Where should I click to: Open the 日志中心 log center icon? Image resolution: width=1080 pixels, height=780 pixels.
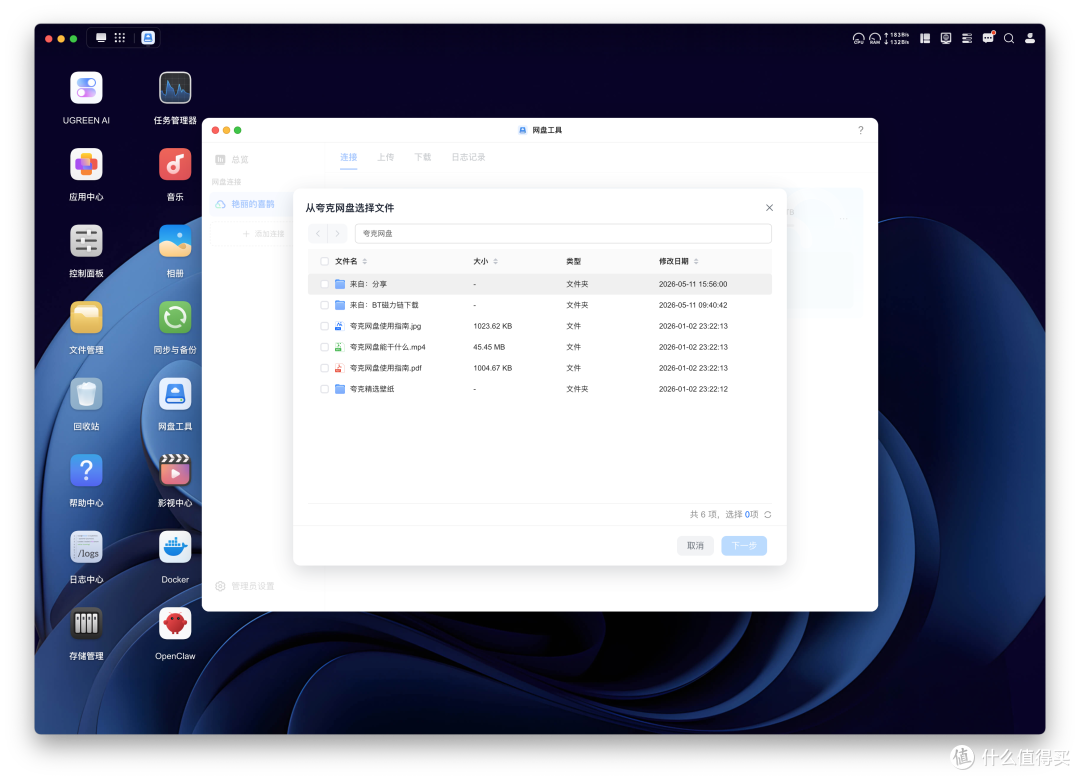tap(86, 547)
